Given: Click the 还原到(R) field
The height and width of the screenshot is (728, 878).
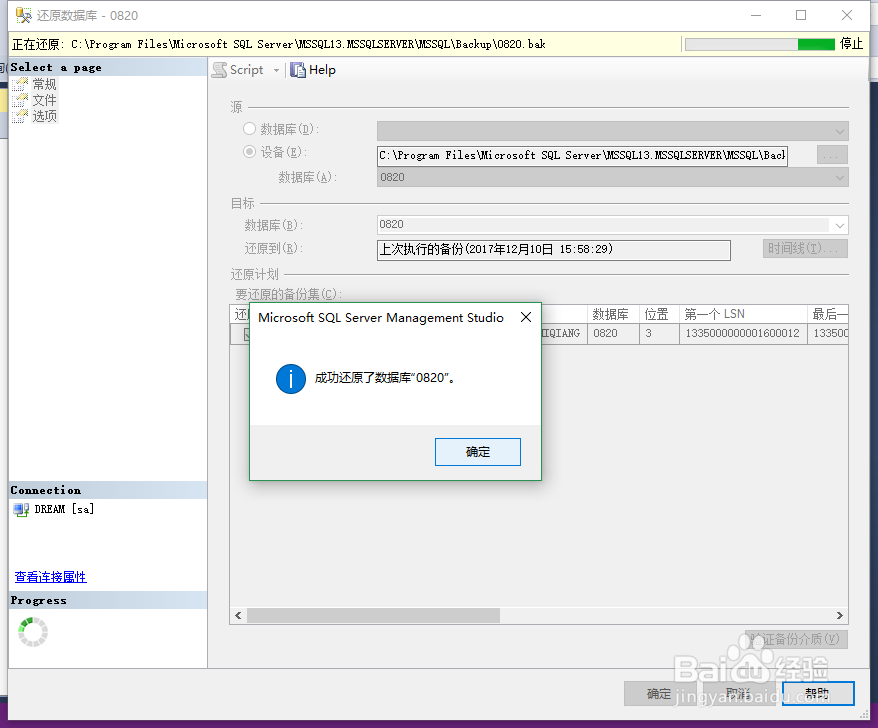Looking at the screenshot, I should coord(554,250).
